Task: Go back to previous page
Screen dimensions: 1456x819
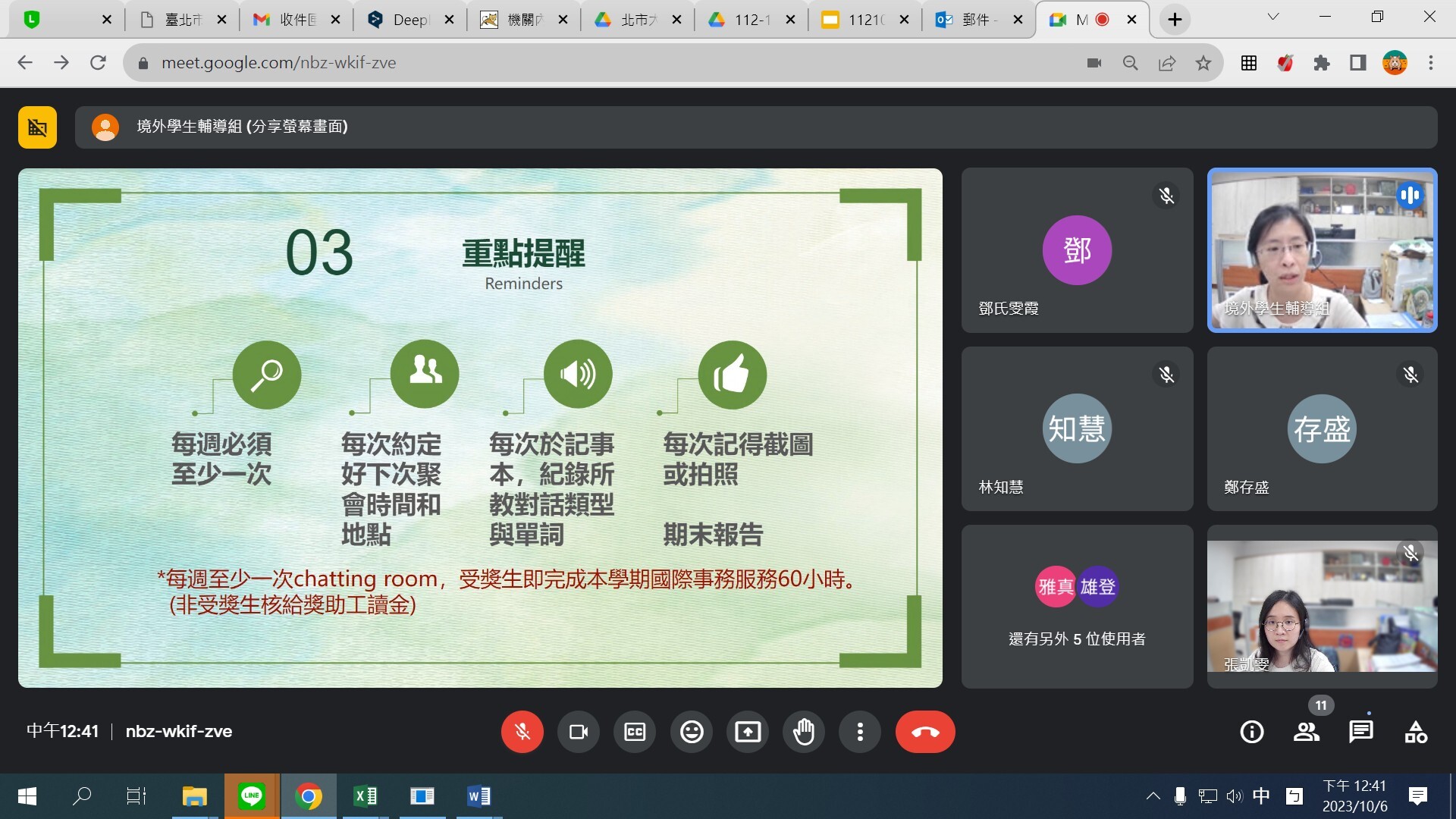Action: [x=25, y=63]
